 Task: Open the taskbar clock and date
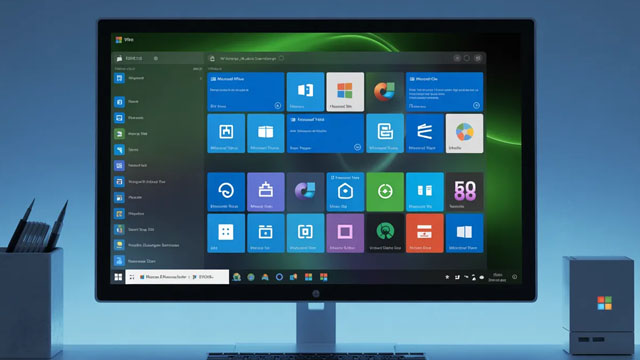click(498, 277)
